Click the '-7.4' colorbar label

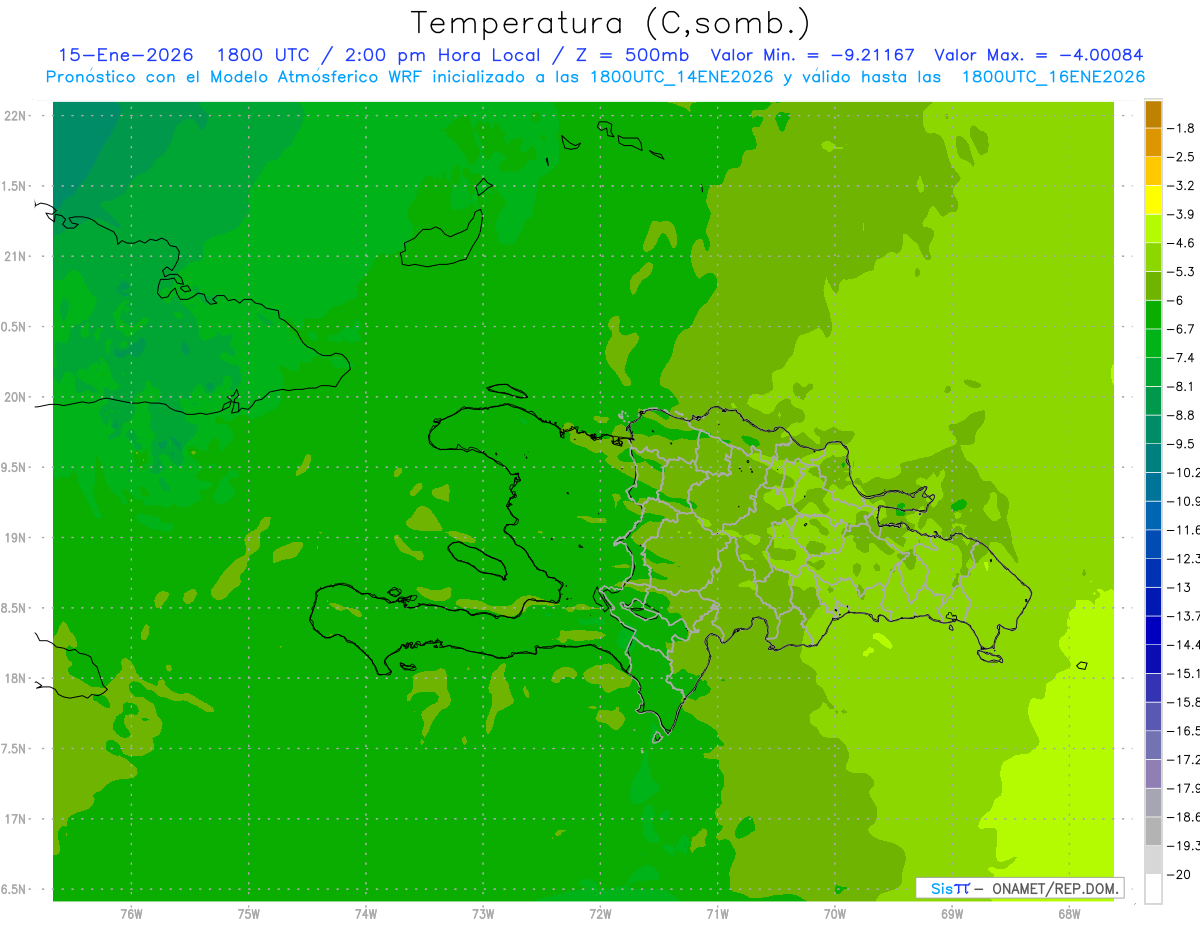(1182, 357)
